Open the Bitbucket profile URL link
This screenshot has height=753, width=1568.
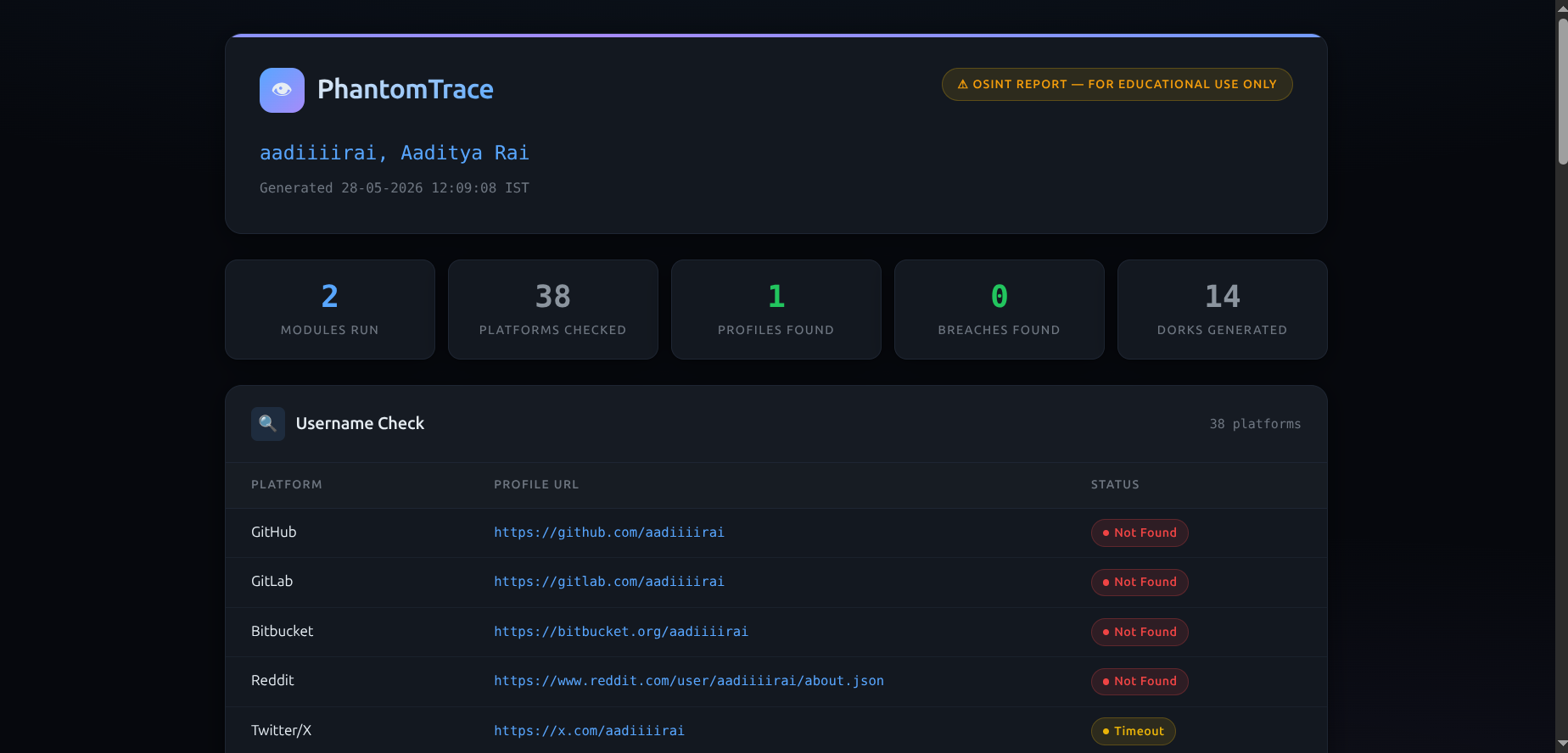pos(621,632)
